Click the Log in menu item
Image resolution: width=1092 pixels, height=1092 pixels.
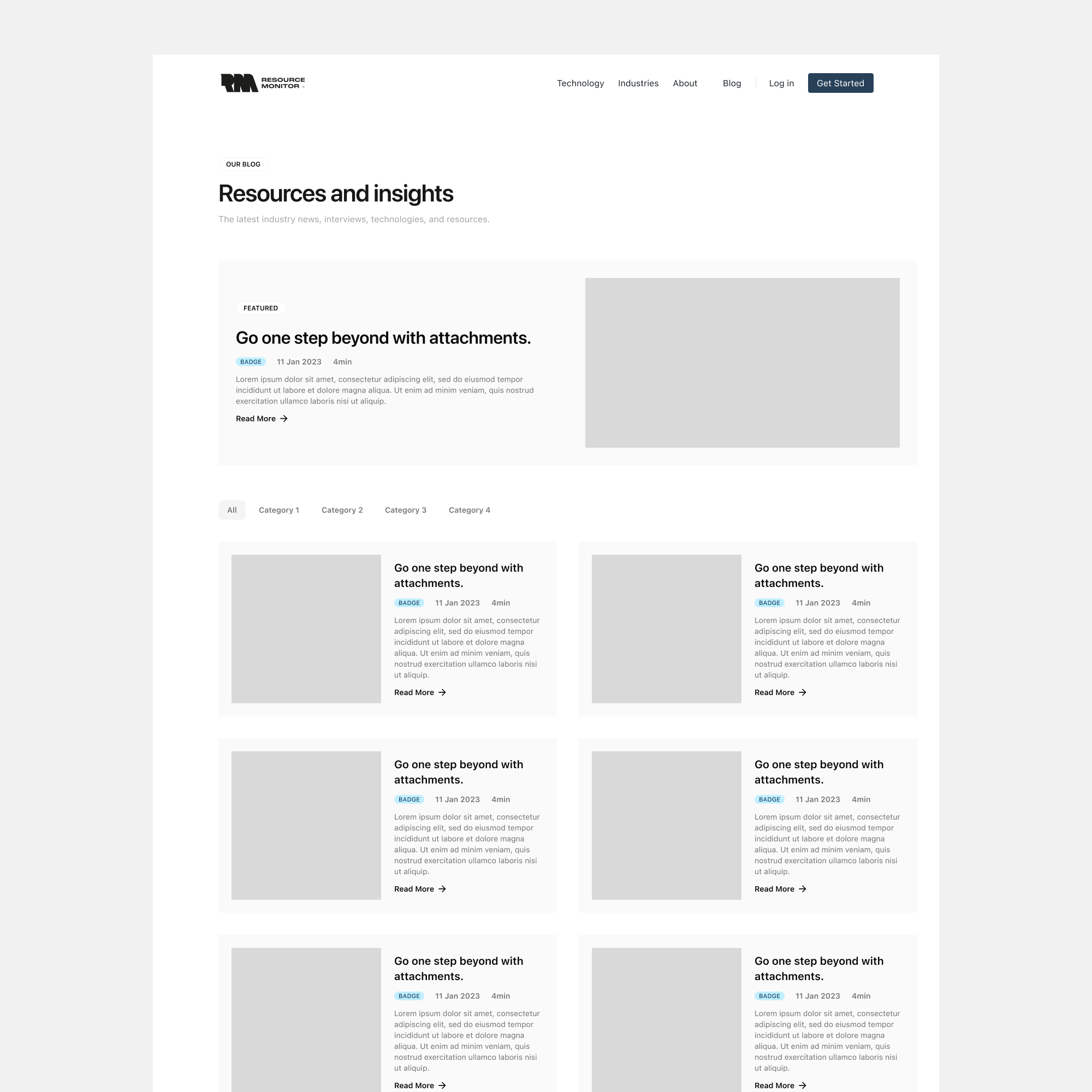coord(781,83)
